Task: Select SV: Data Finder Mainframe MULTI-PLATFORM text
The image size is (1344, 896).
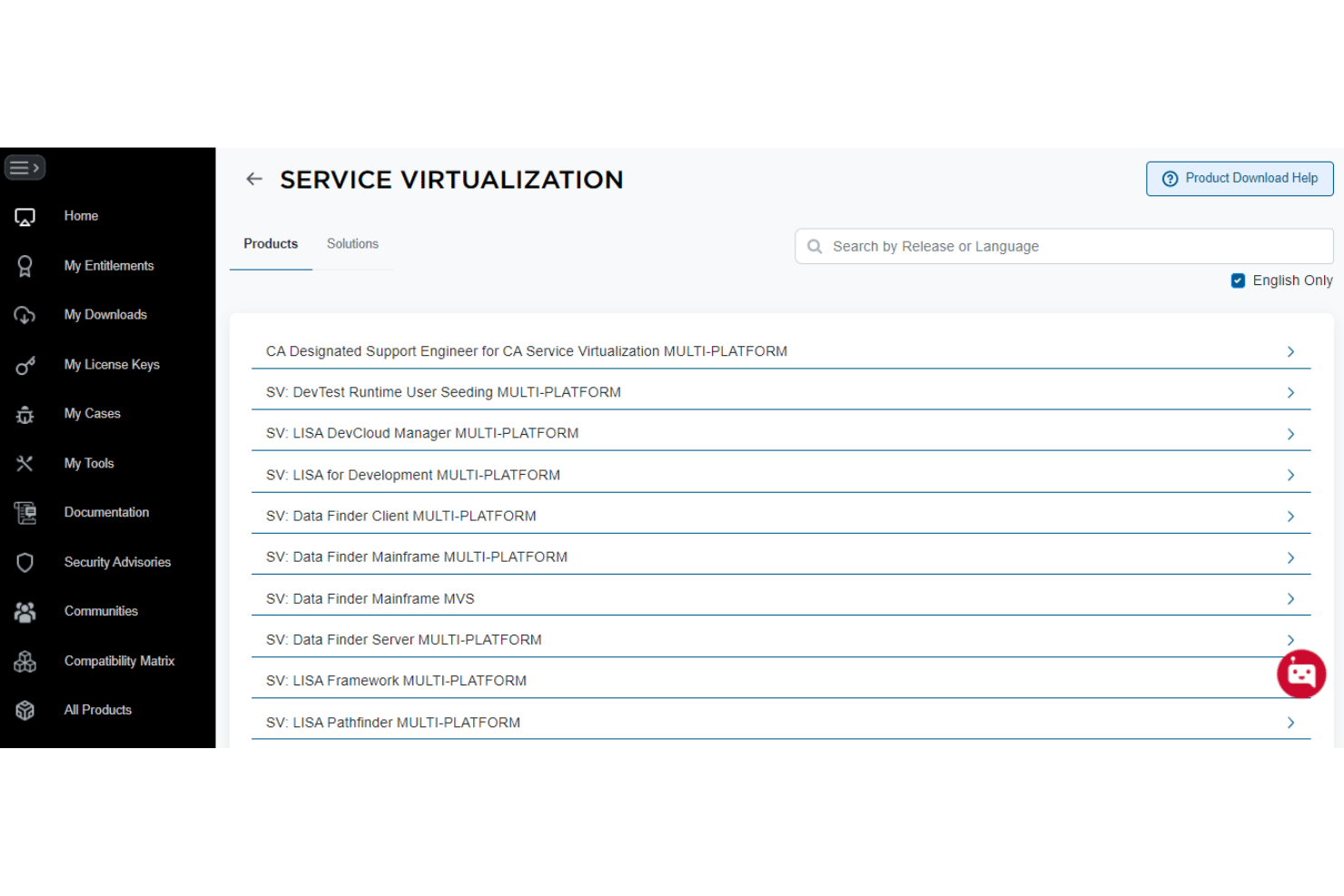Action: point(417,557)
